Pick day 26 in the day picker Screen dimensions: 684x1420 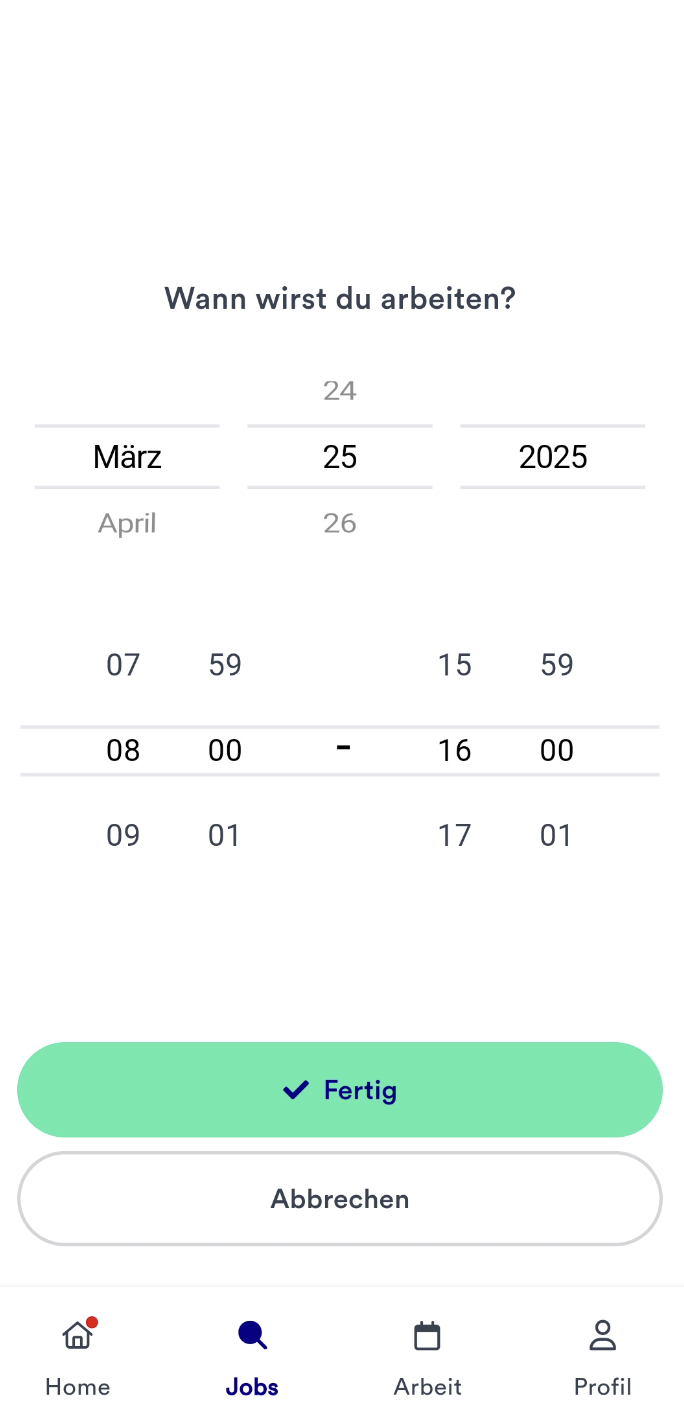click(340, 522)
